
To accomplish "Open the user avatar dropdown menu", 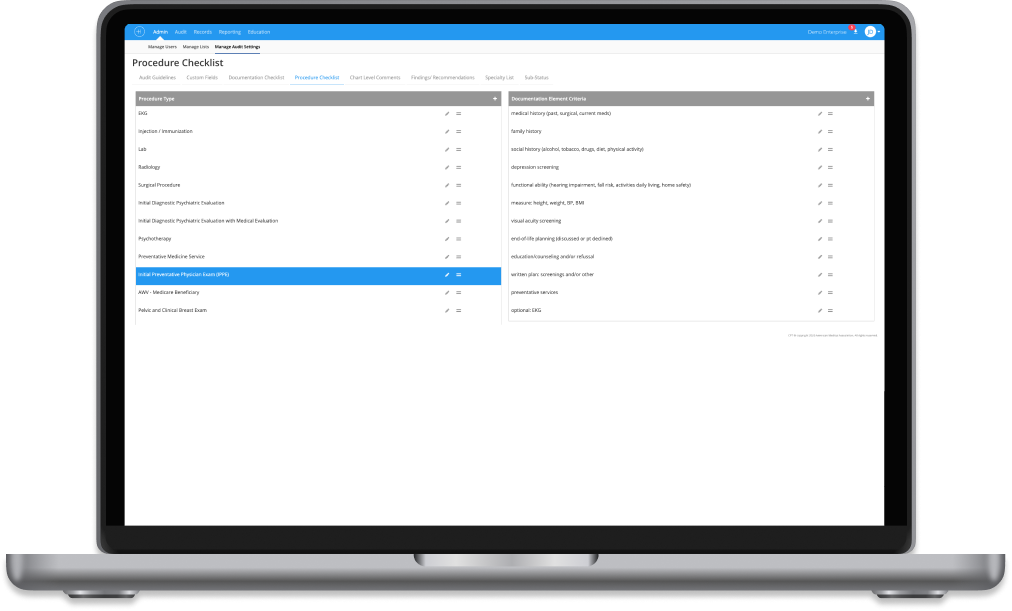I will [872, 32].
